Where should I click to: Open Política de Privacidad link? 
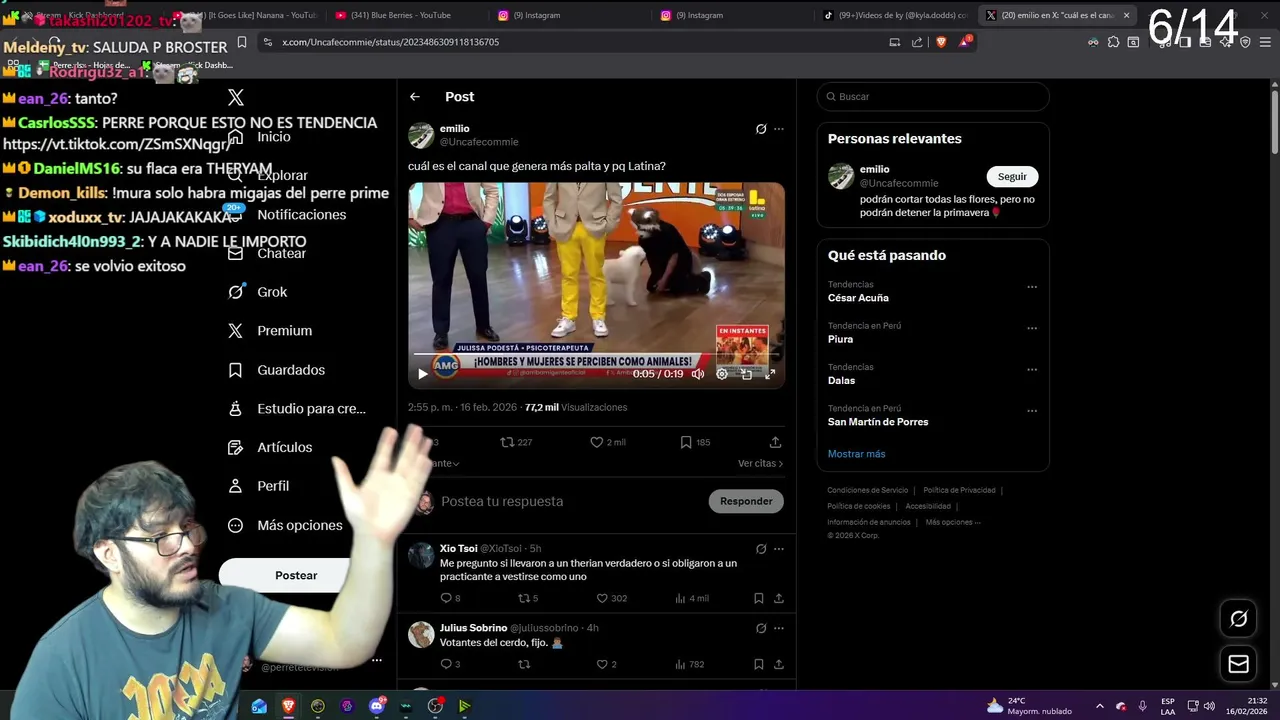959,490
